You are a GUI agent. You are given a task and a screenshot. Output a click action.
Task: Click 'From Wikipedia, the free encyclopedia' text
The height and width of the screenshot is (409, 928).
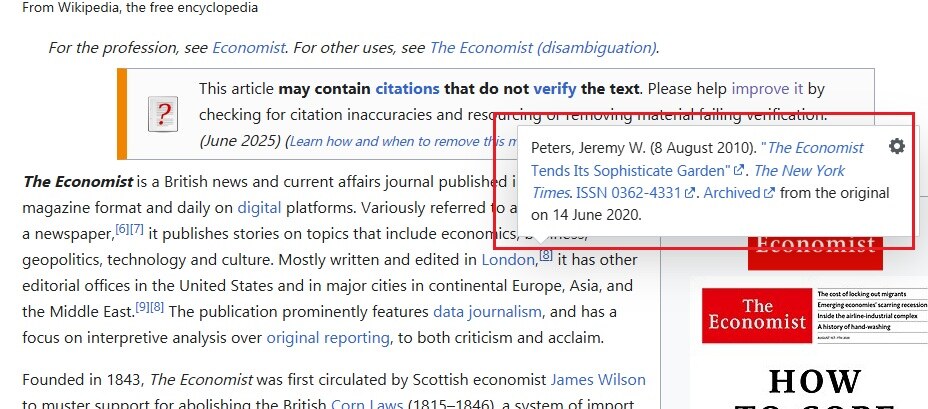point(140,8)
